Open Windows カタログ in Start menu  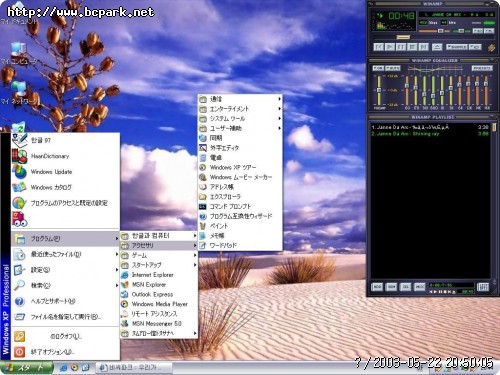pyautogui.click(x=65, y=187)
